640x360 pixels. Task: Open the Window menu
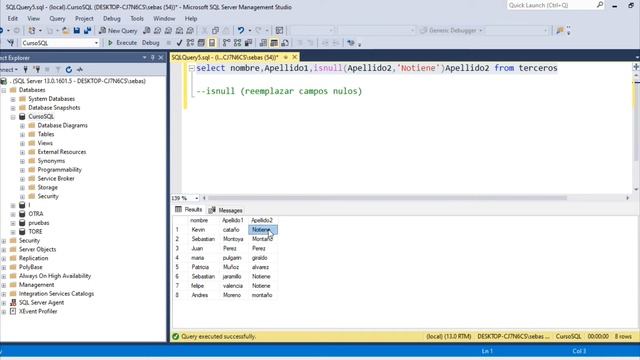(164, 18)
